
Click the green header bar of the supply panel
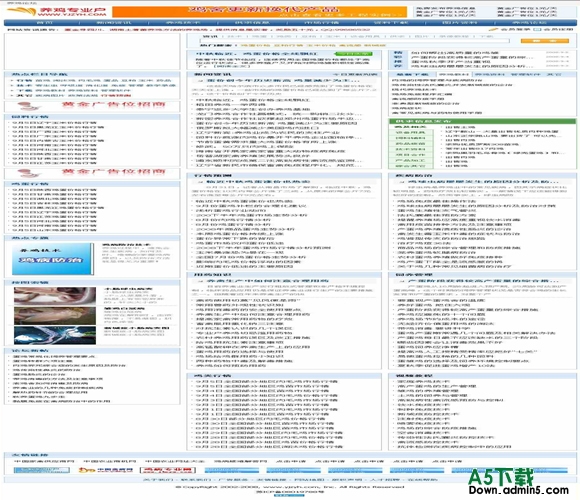point(482,121)
